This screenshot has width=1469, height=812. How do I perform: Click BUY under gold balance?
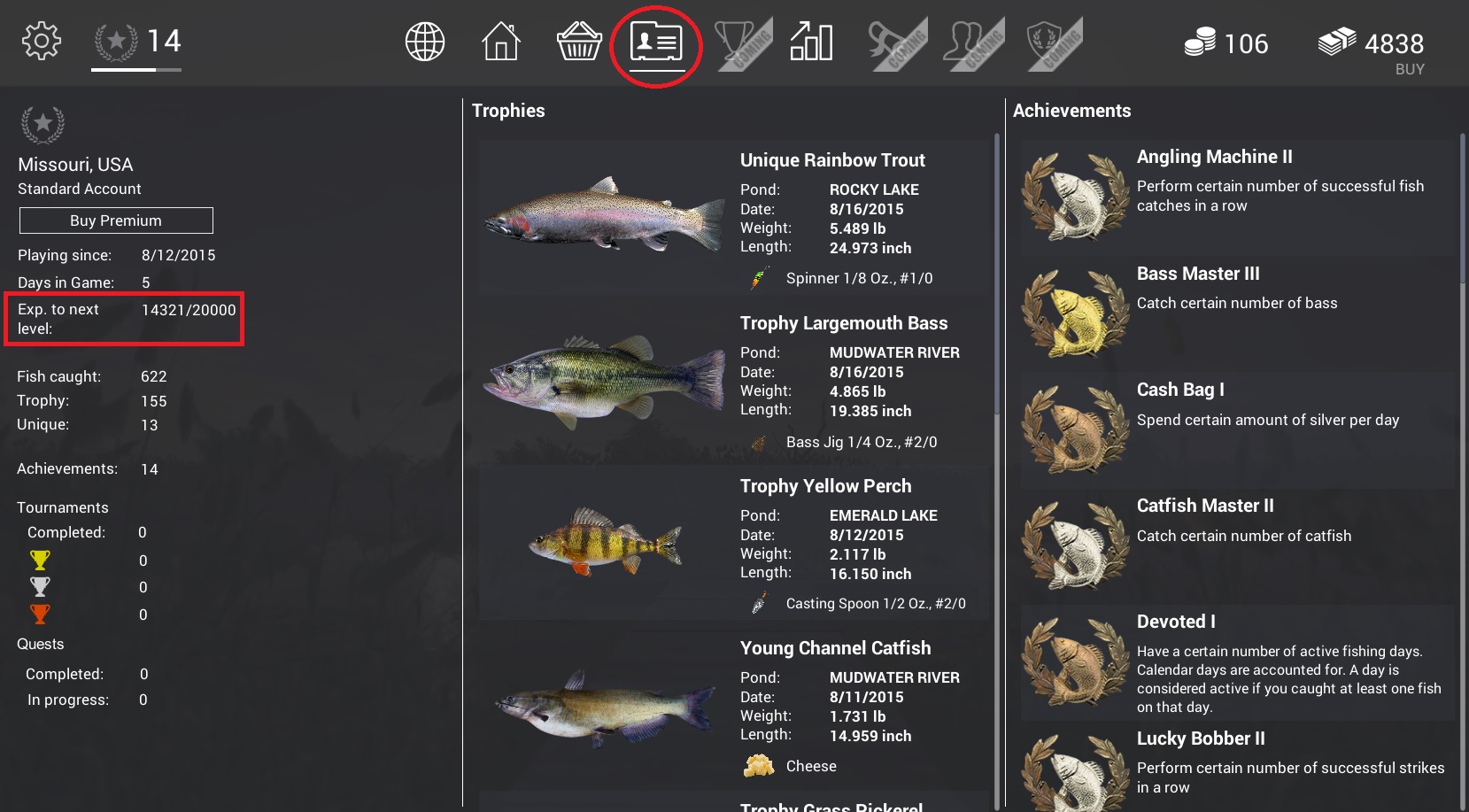coord(1410,69)
